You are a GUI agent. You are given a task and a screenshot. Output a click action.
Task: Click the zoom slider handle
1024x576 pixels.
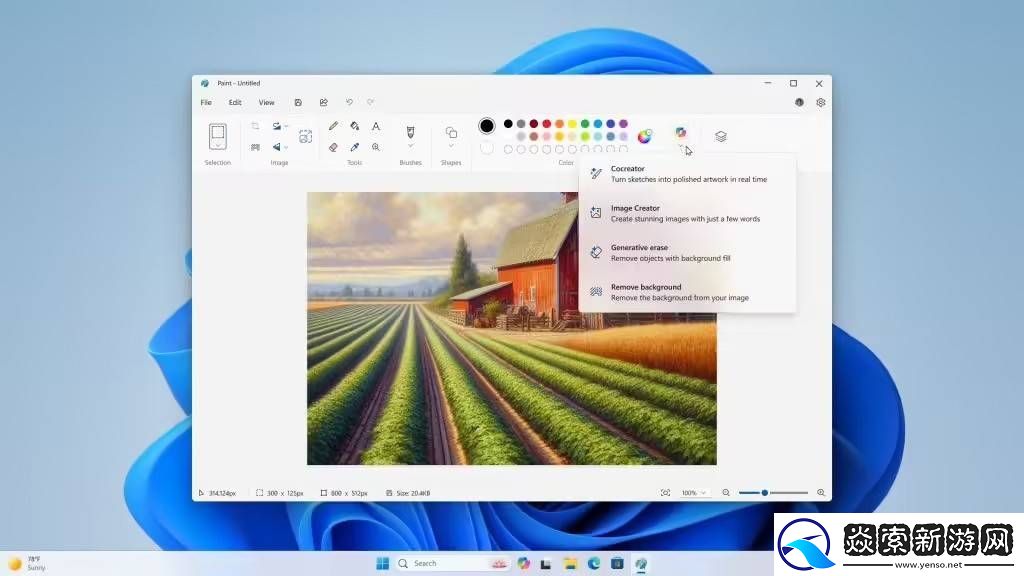765,493
